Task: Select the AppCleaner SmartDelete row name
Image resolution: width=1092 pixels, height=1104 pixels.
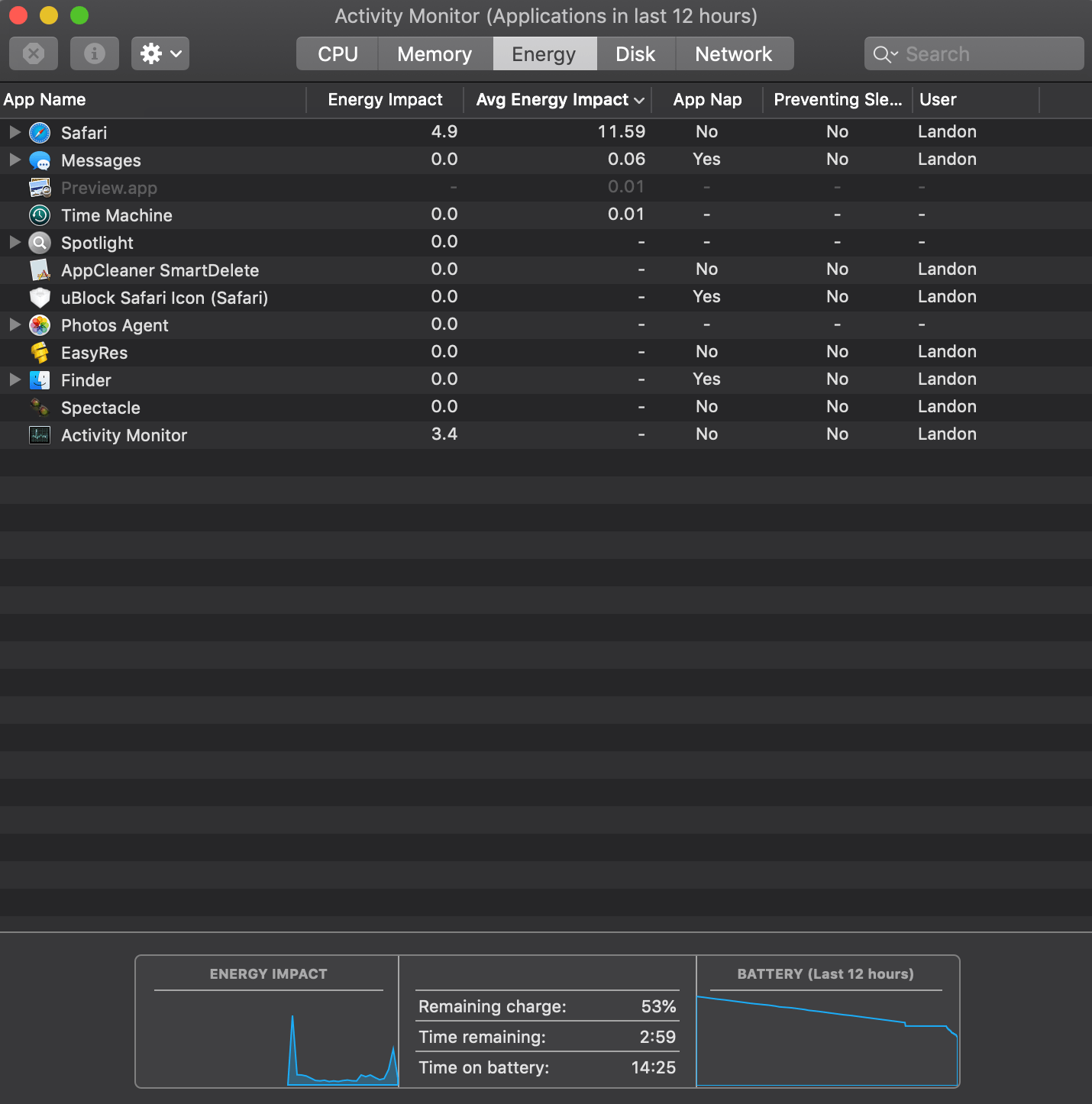Action: (160, 270)
